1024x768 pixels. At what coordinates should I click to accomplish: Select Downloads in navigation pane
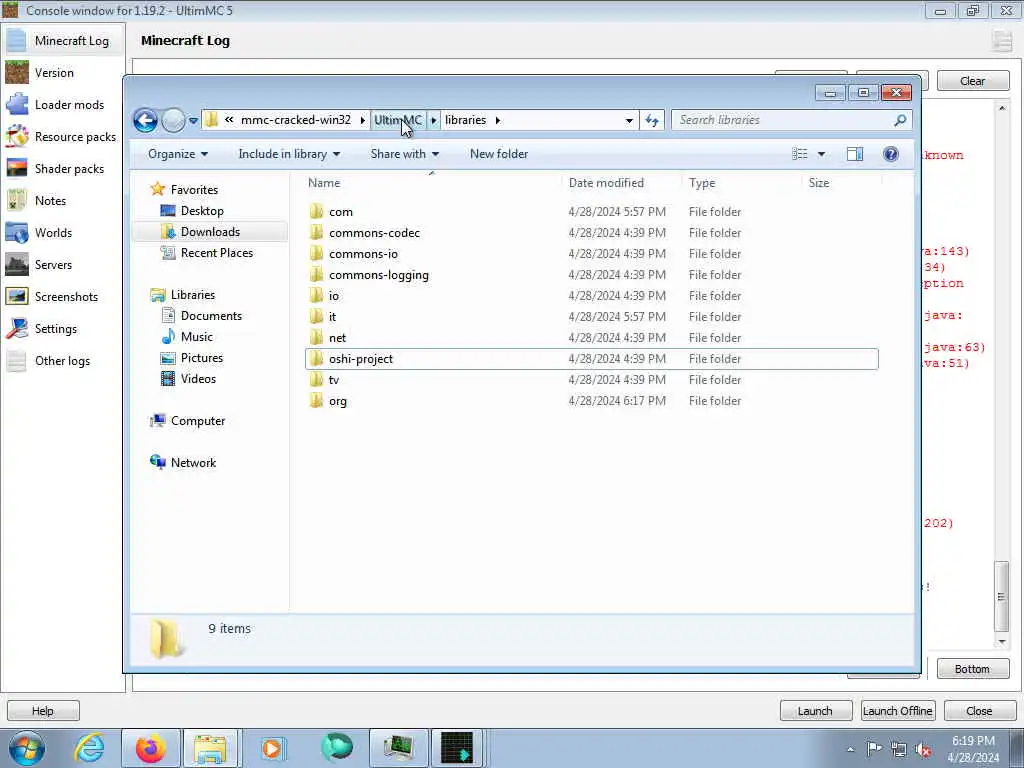click(210, 232)
